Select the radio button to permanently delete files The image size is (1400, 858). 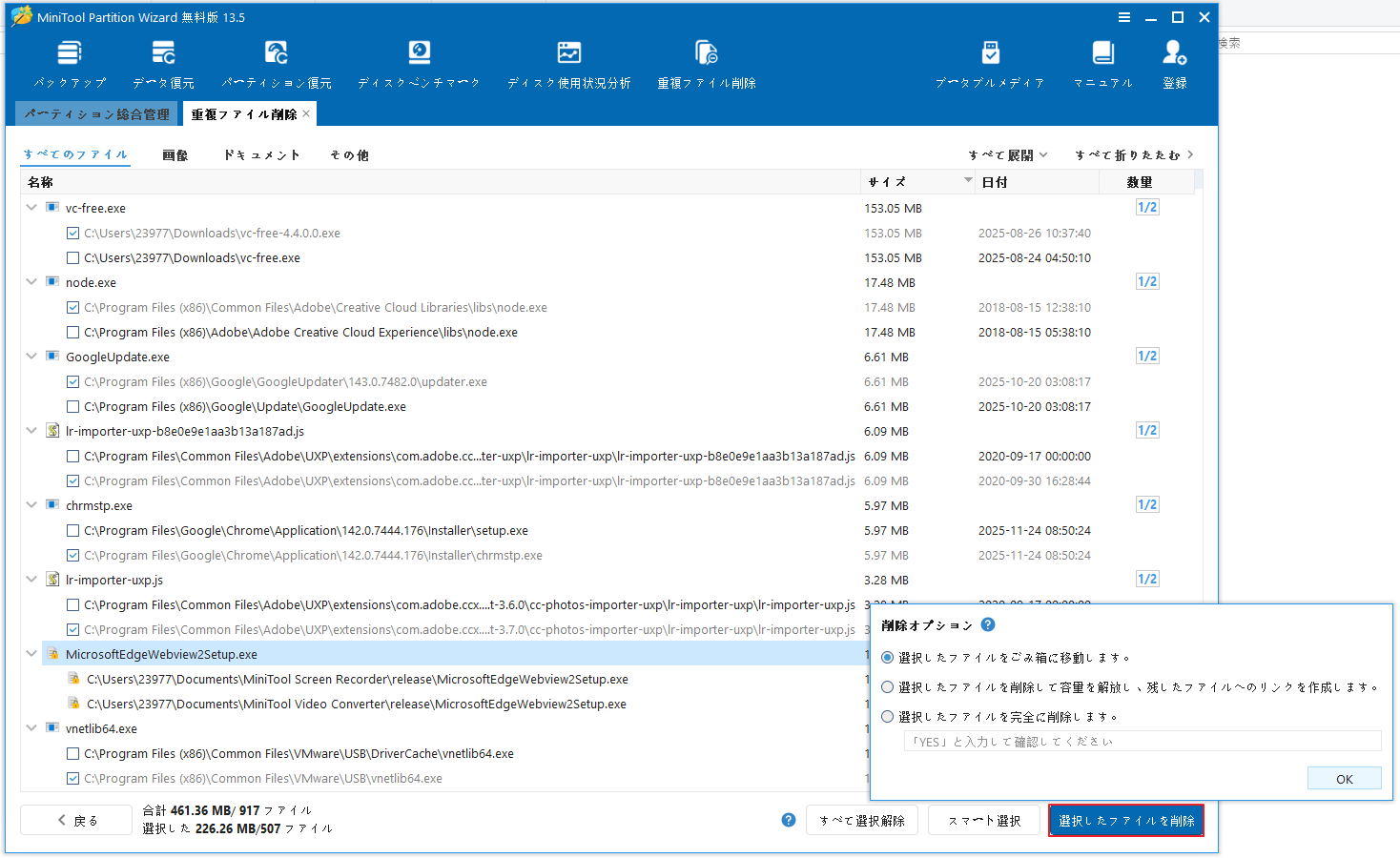[x=887, y=716]
